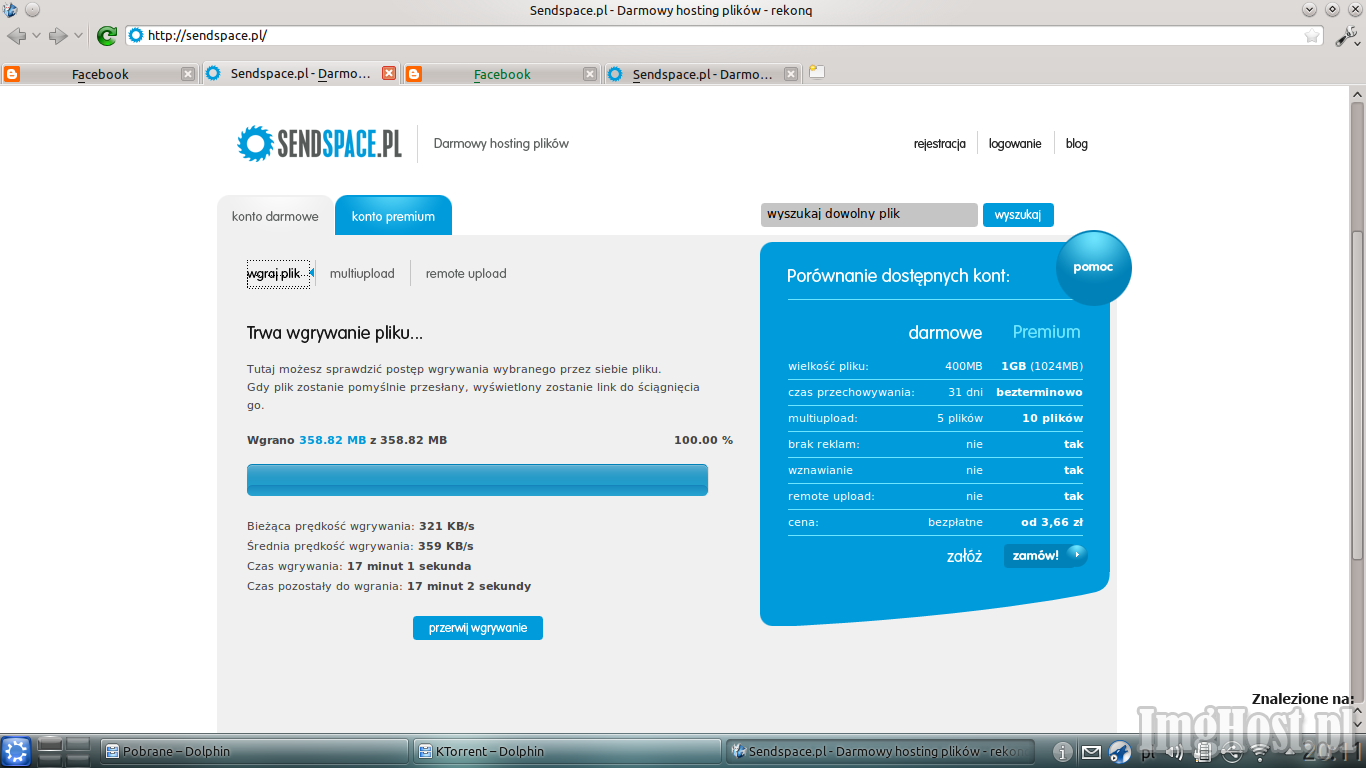Click the 100.00 % progress value
The height and width of the screenshot is (768, 1366).
pos(703,440)
